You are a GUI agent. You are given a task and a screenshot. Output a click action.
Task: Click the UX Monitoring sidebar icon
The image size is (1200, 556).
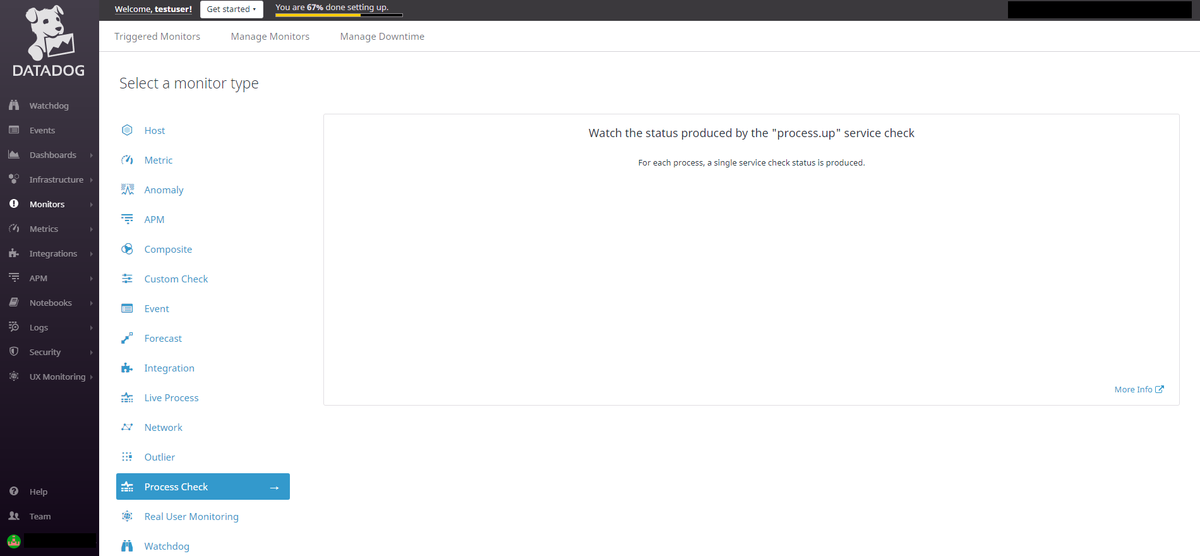pyautogui.click(x=14, y=377)
